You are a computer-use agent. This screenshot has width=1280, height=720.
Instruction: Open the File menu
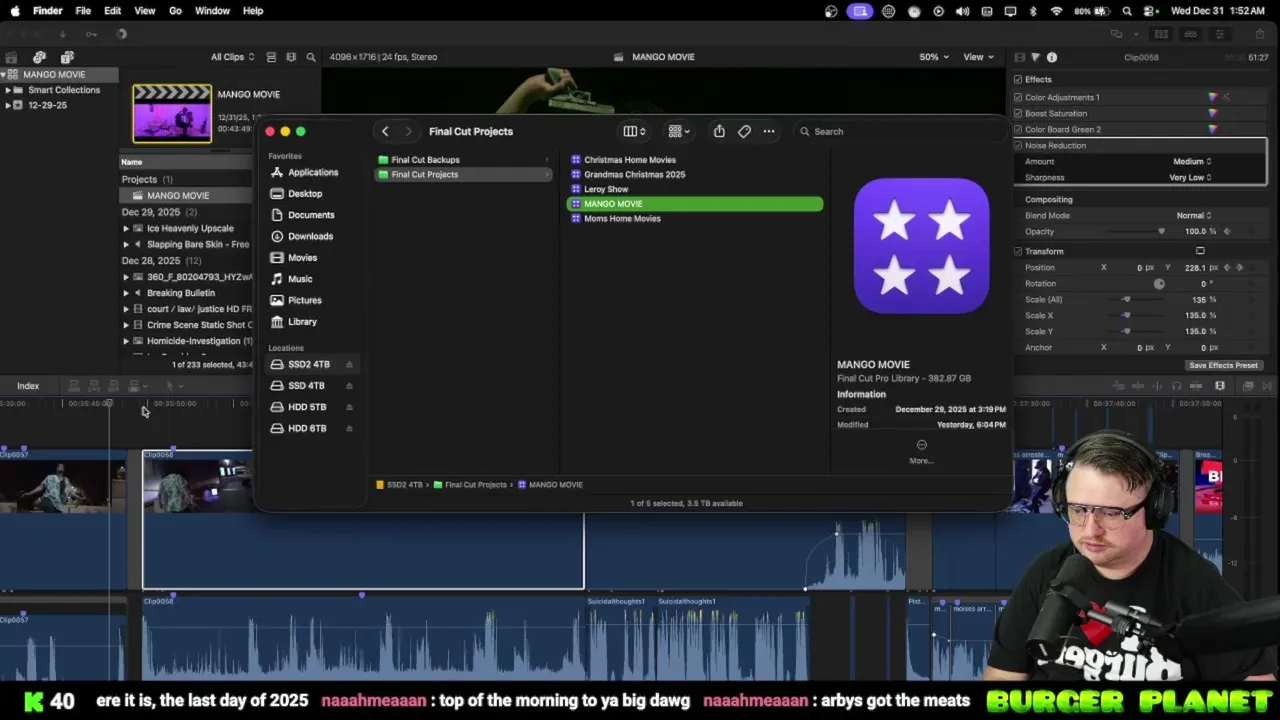coord(83,11)
